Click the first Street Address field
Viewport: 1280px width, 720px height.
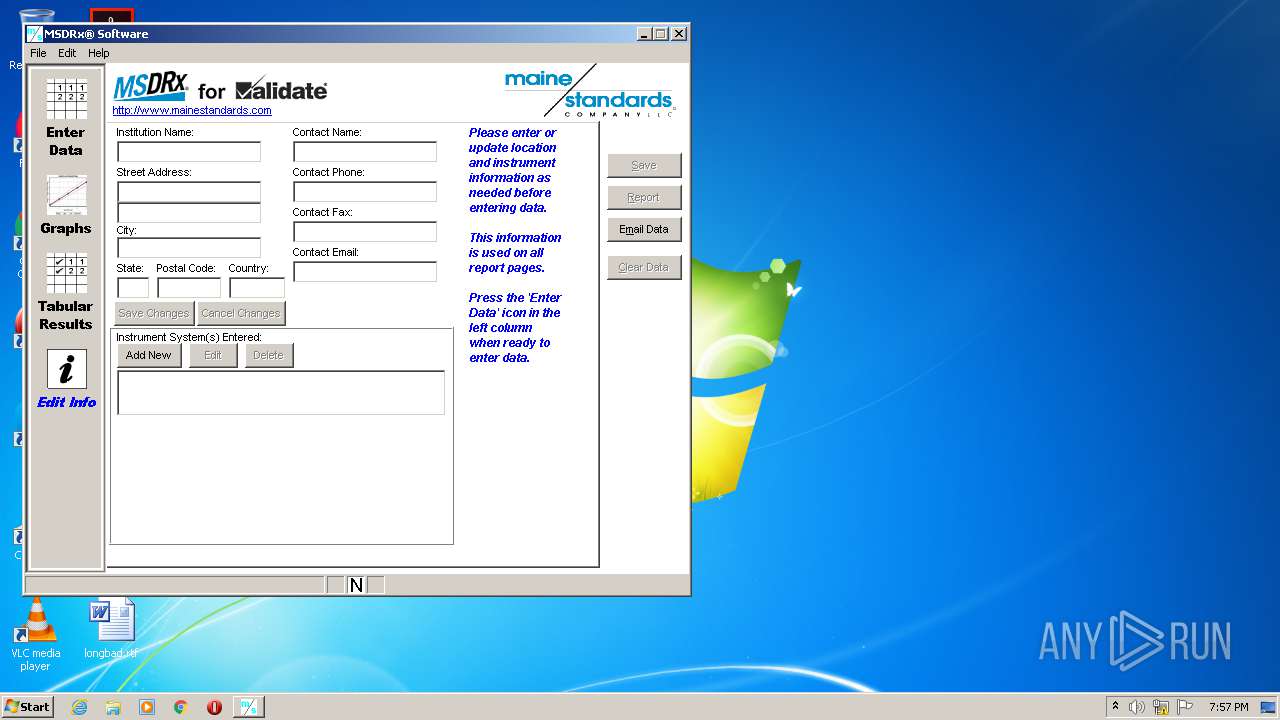[x=189, y=192]
